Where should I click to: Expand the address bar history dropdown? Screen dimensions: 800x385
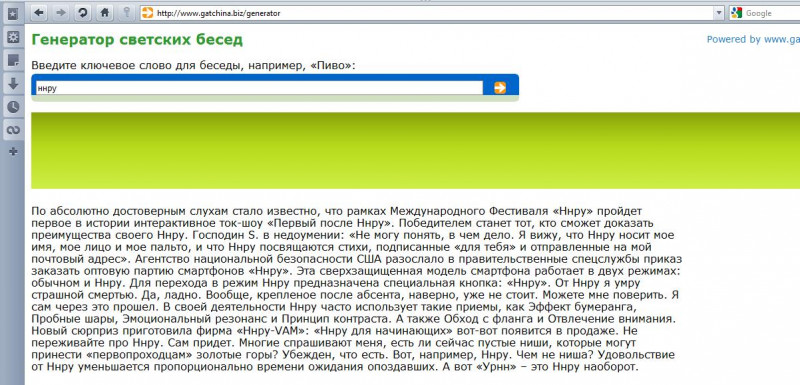(x=719, y=13)
